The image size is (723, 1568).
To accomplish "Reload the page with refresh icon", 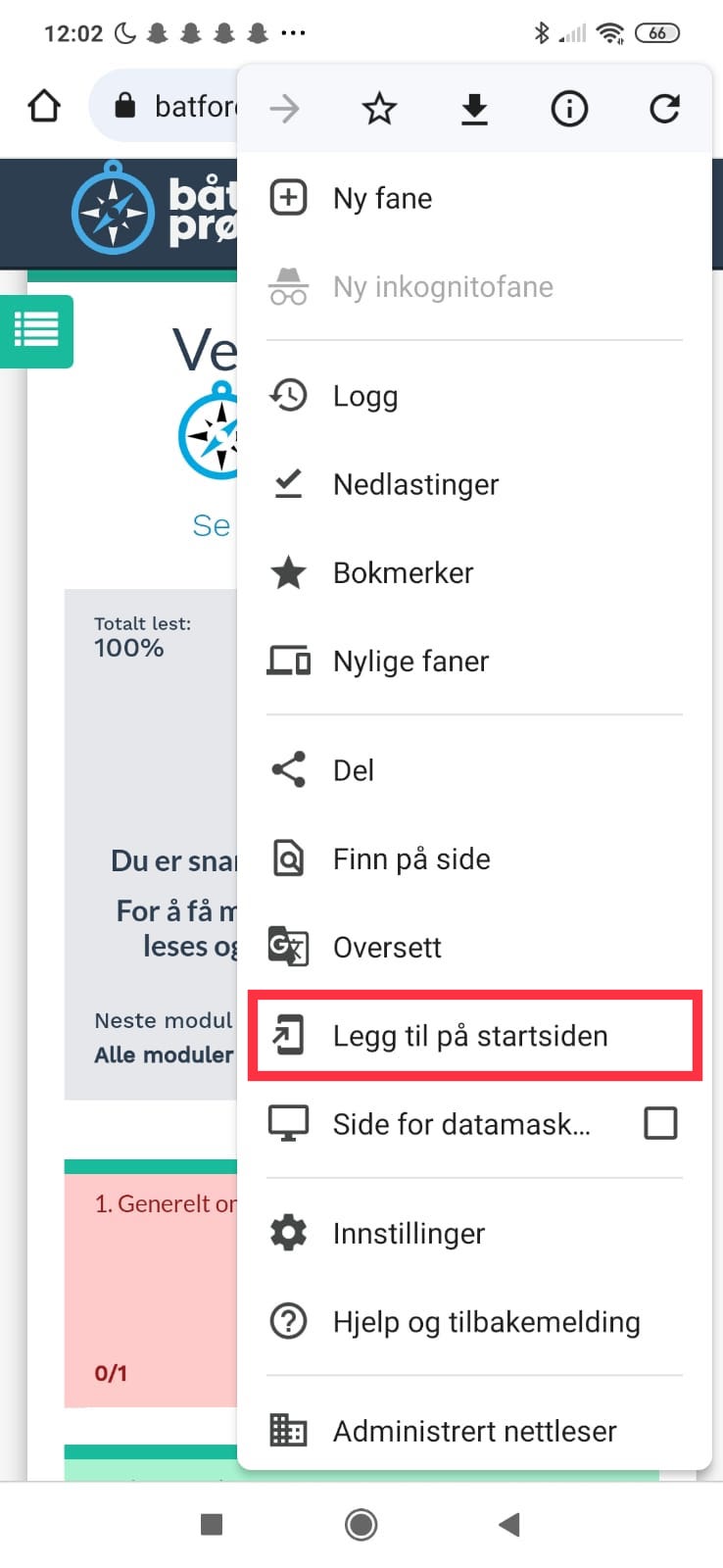I will (664, 109).
